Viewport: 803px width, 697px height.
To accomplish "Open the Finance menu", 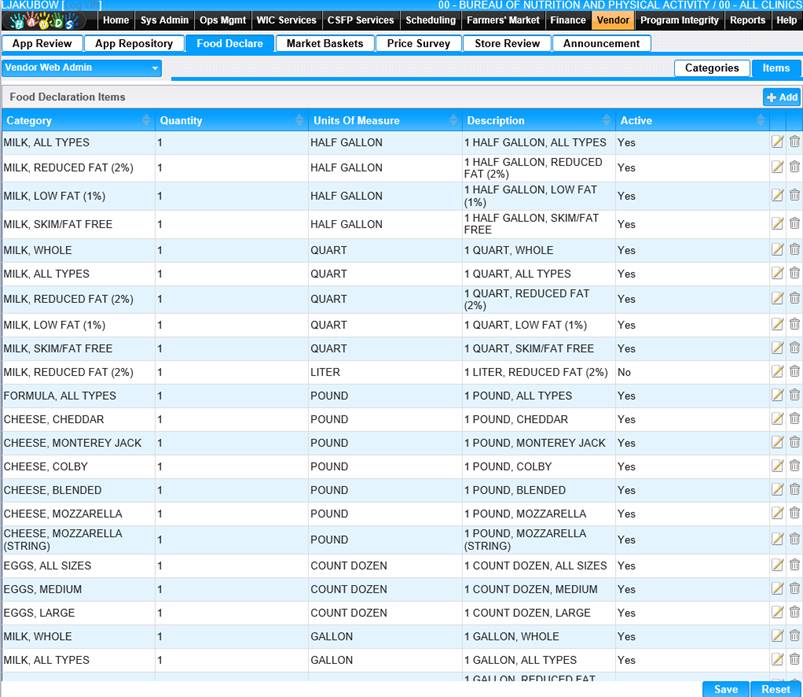I will tap(568, 20).
